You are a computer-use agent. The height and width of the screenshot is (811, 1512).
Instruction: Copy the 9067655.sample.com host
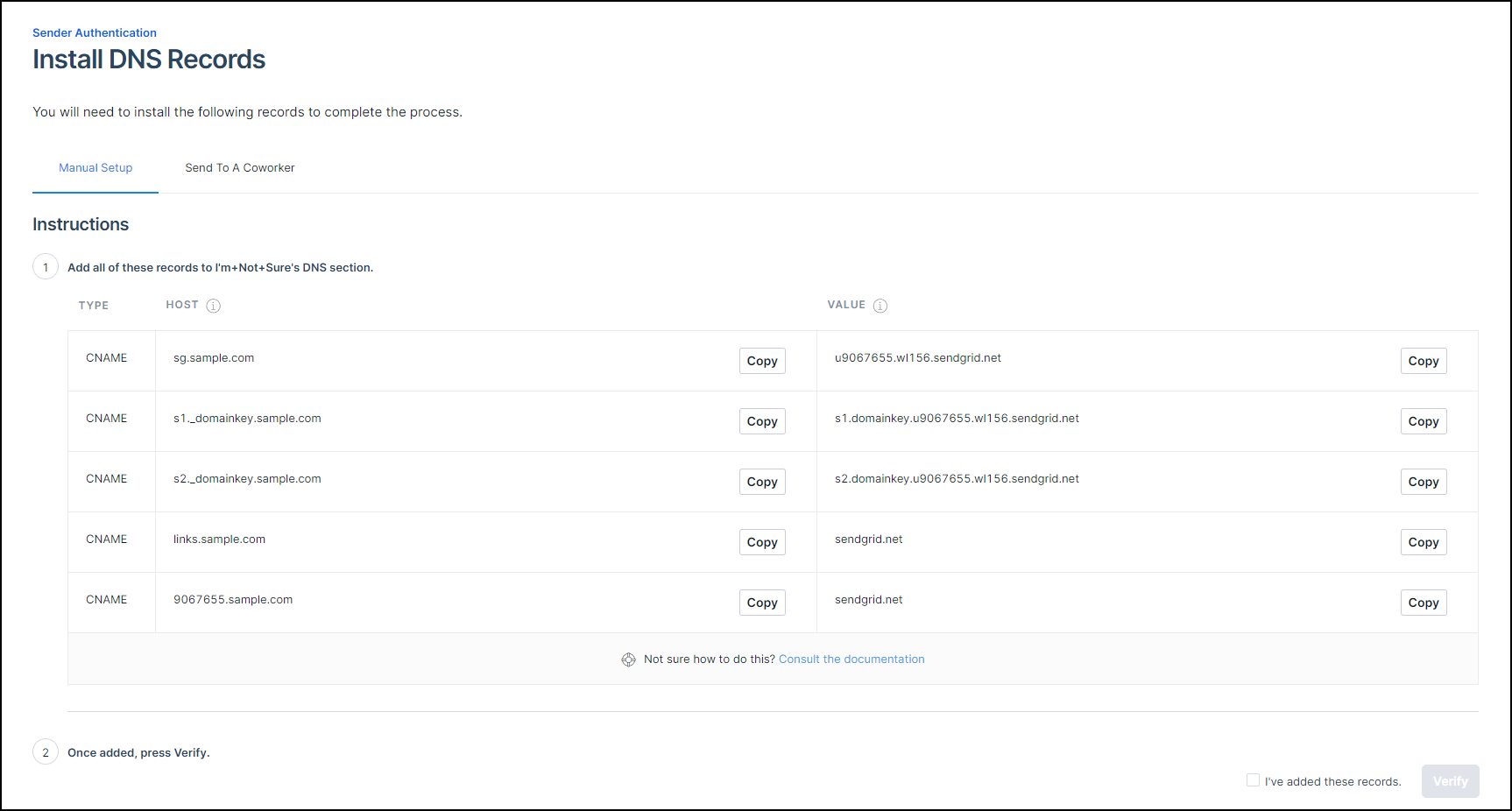tap(761, 603)
